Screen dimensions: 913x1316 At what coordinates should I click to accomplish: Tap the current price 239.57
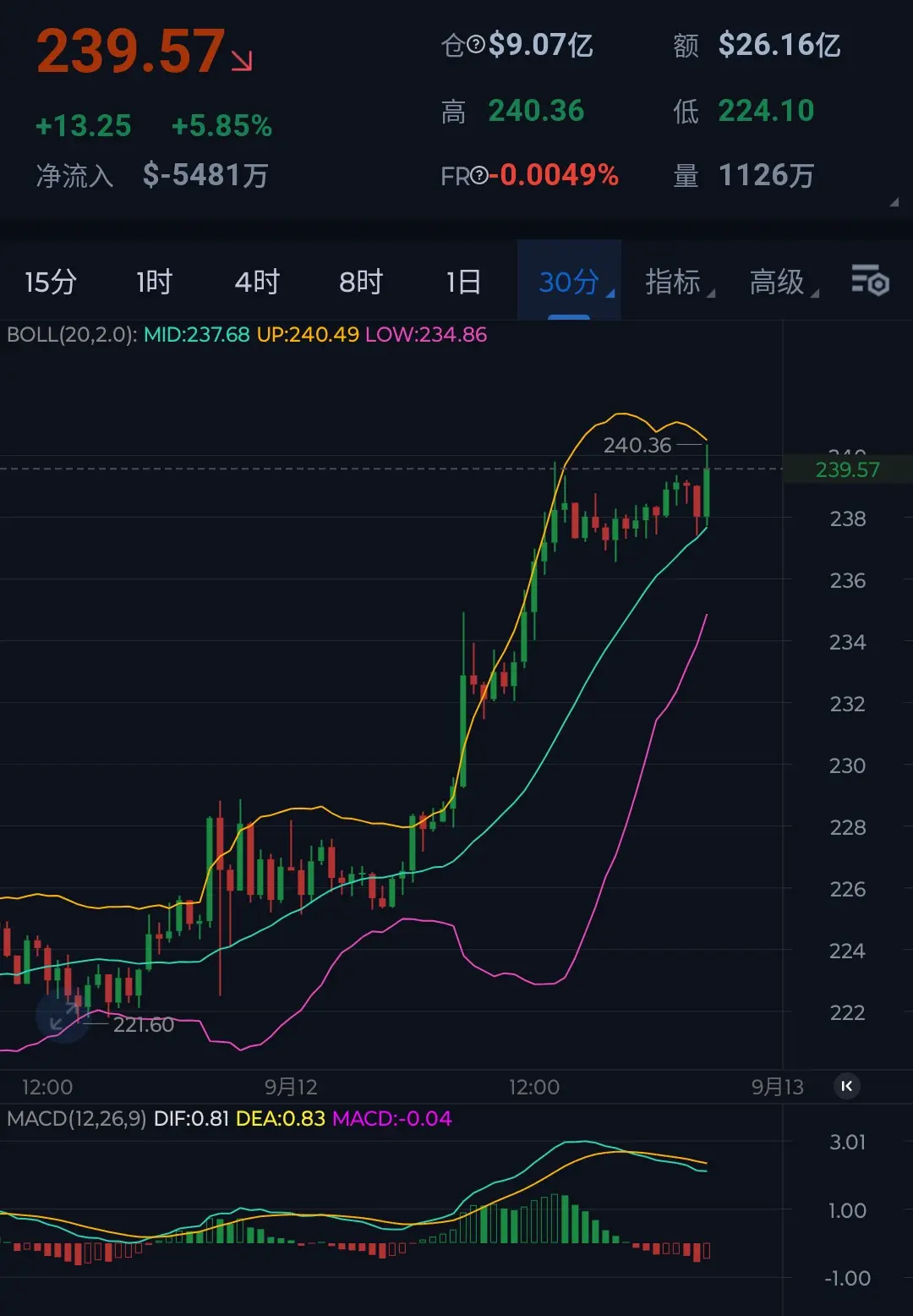(131, 51)
